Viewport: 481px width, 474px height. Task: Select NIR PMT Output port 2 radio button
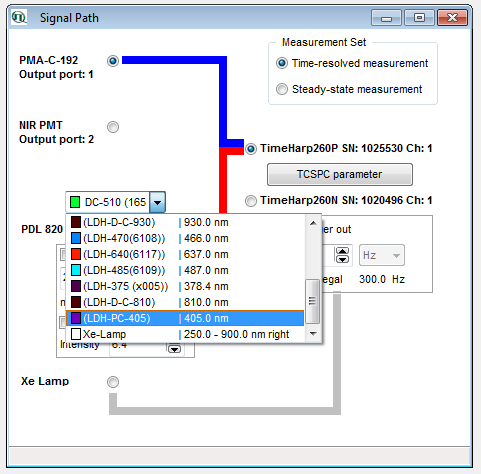tap(113, 127)
